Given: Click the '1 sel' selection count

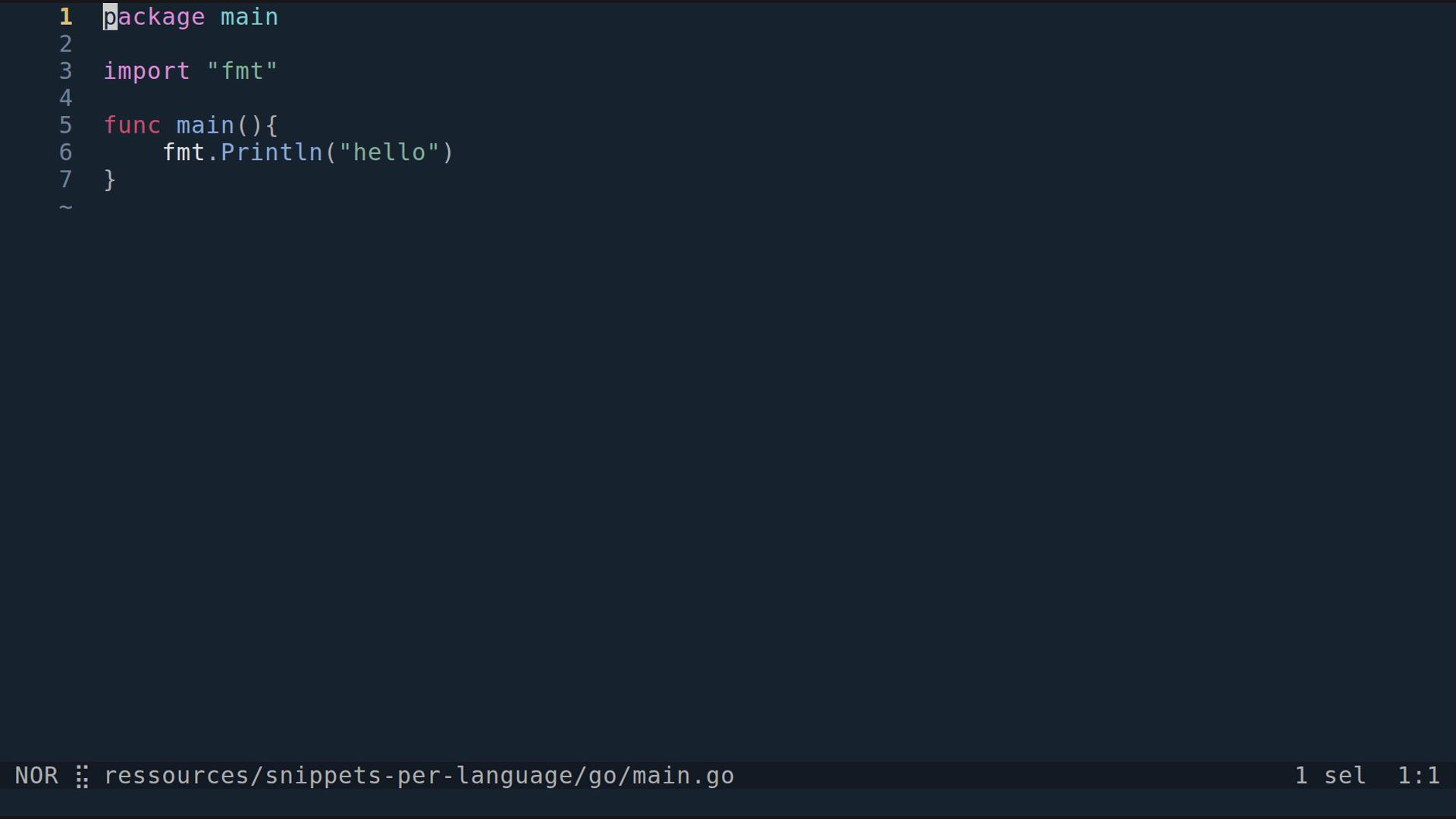Looking at the screenshot, I should click(1330, 776).
